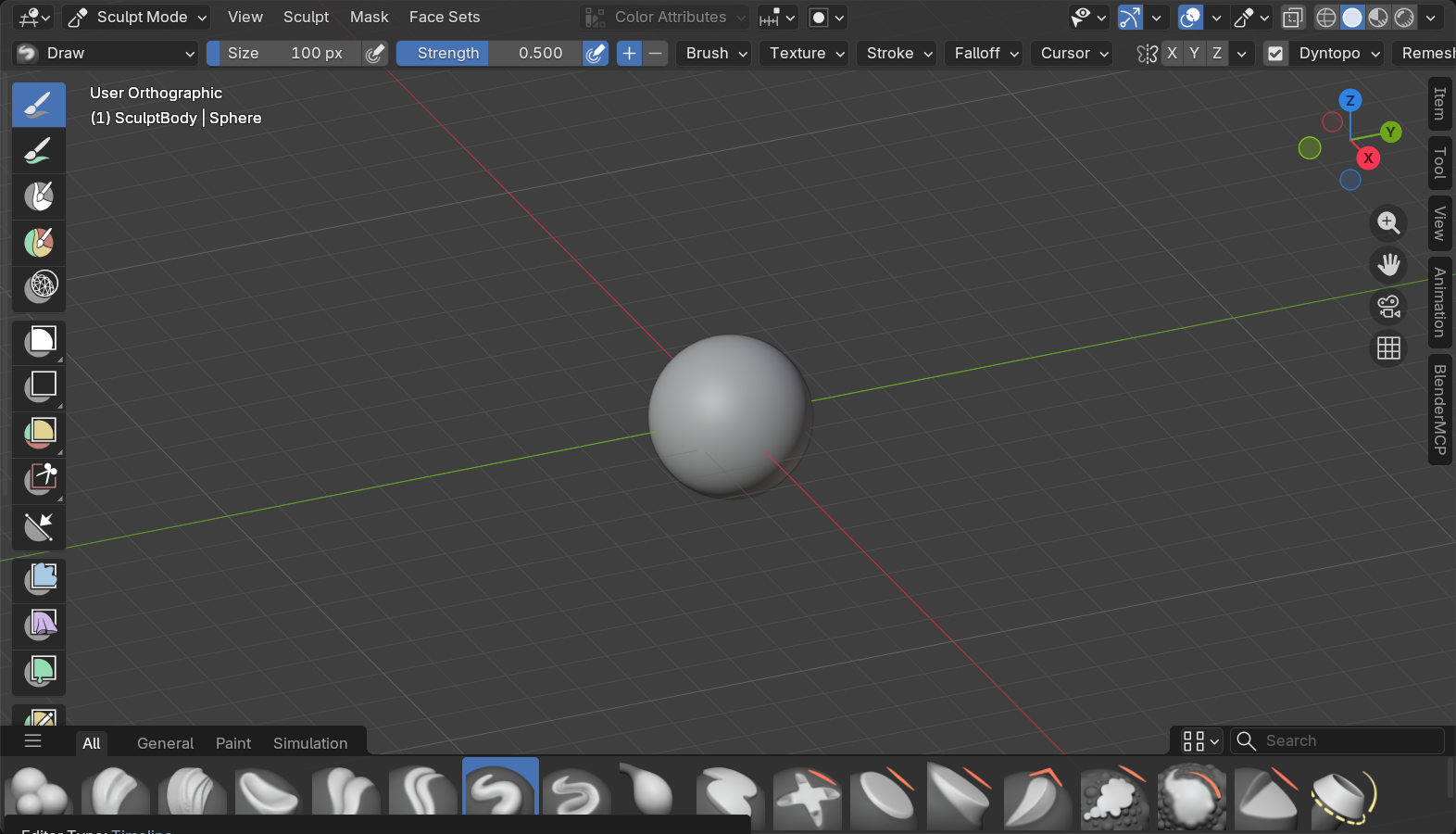1456x834 pixels.
Task: Toggle strength pressure sensitivity button
Action: [596, 54]
